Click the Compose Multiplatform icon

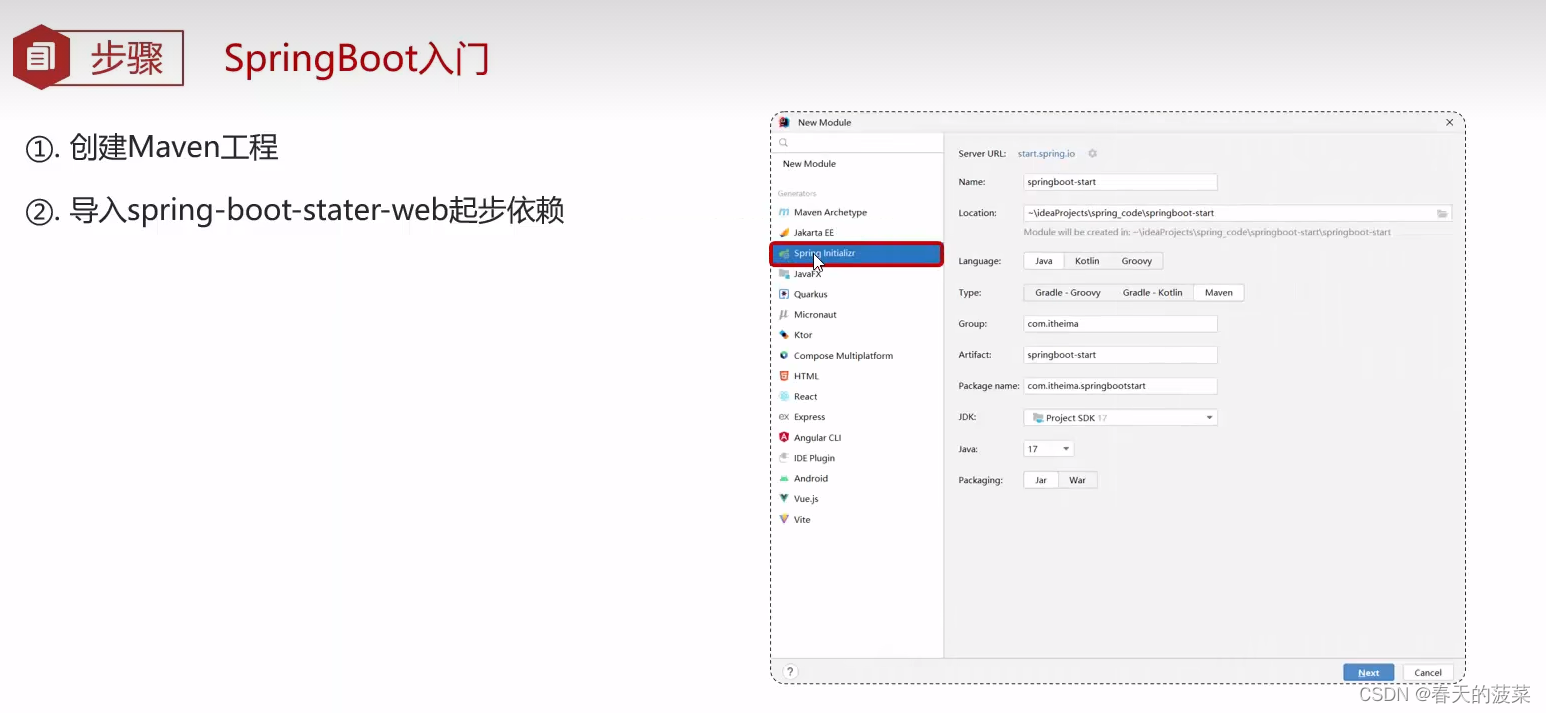click(x=784, y=355)
